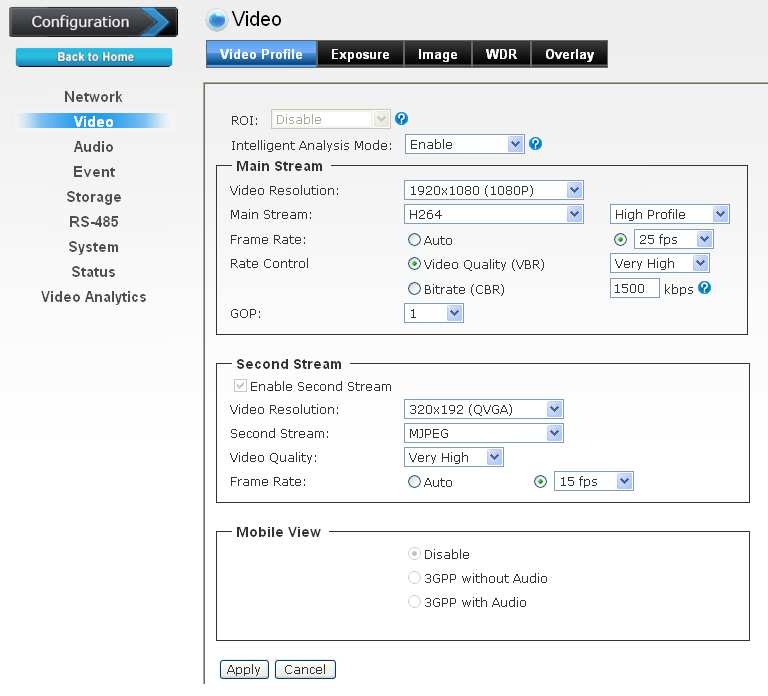Switch to the Overlay tab
This screenshot has width=768, height=696.
click(570, 54)
